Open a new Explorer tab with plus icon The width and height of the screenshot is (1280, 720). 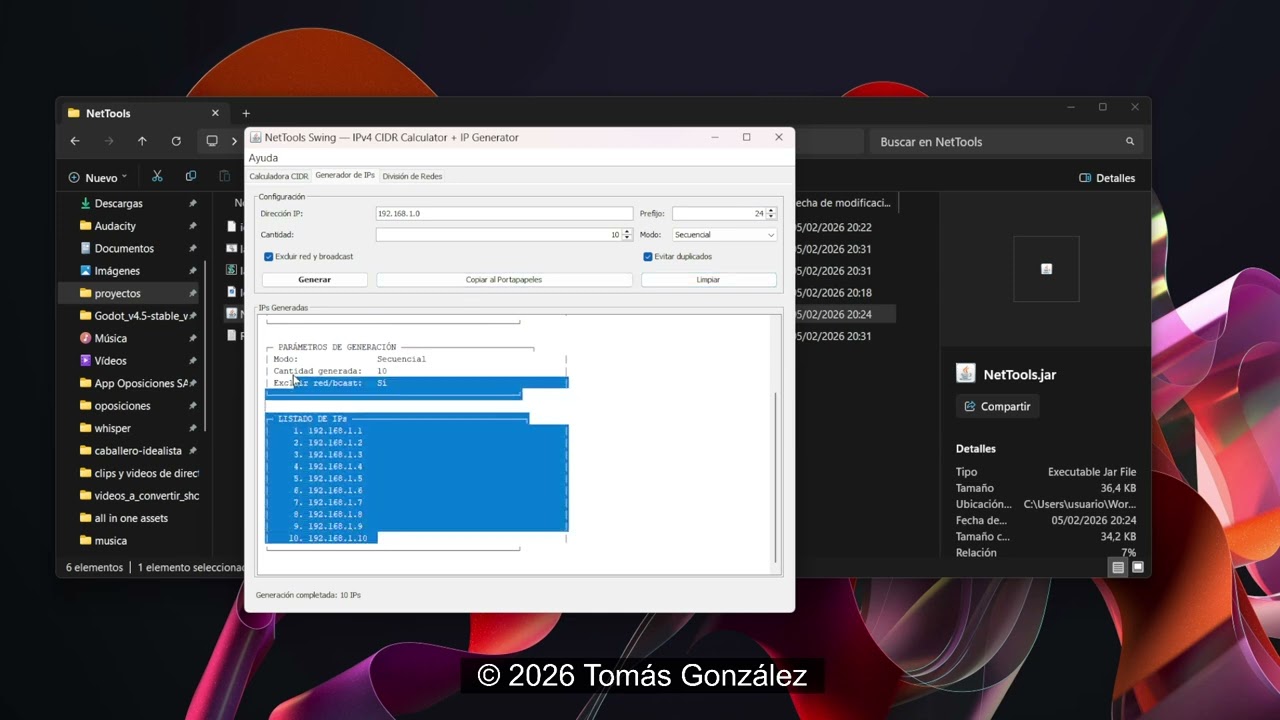point(246,113)
